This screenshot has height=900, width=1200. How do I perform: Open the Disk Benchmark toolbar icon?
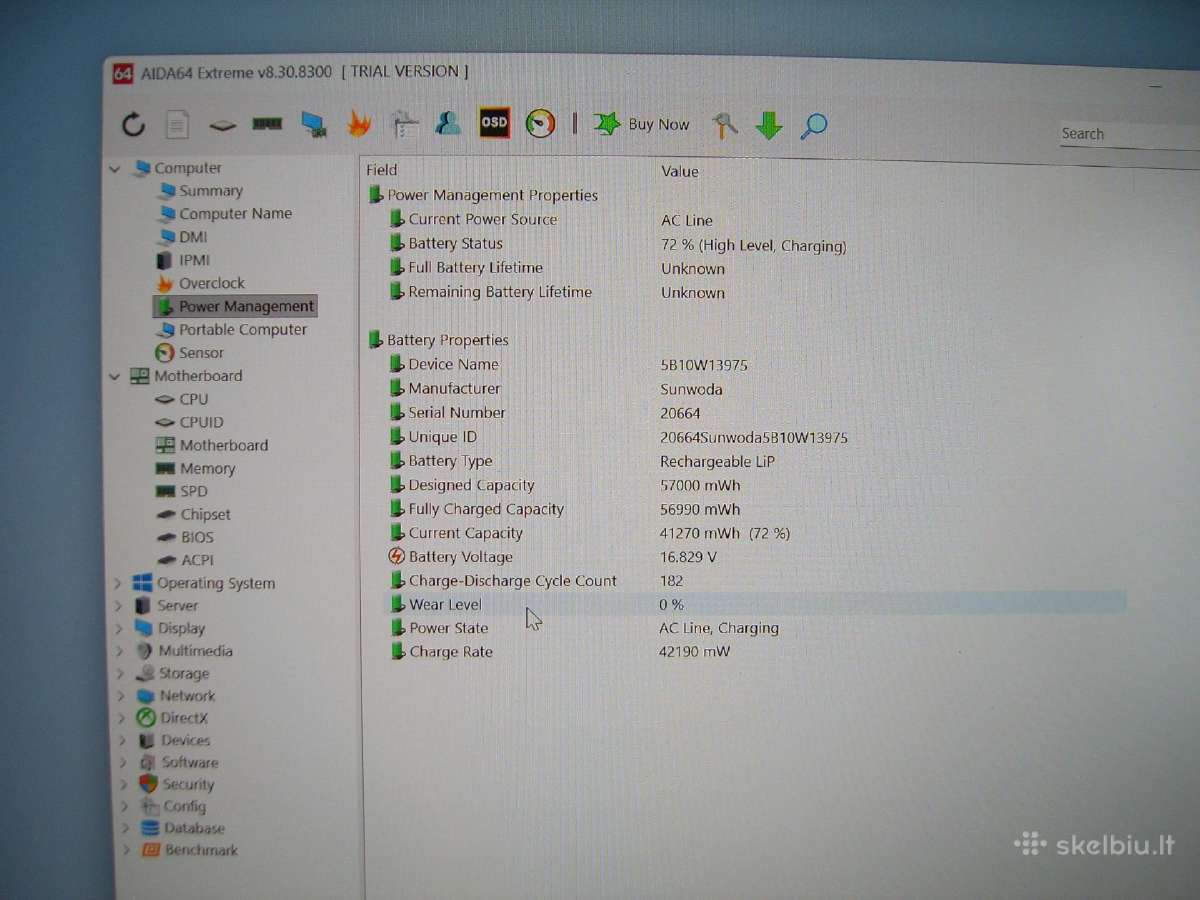[x=222, y=126]
